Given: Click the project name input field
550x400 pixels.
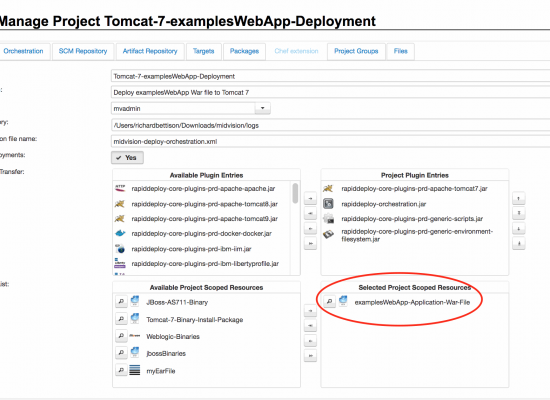Looking at the screenshot, I should (330, 76).
